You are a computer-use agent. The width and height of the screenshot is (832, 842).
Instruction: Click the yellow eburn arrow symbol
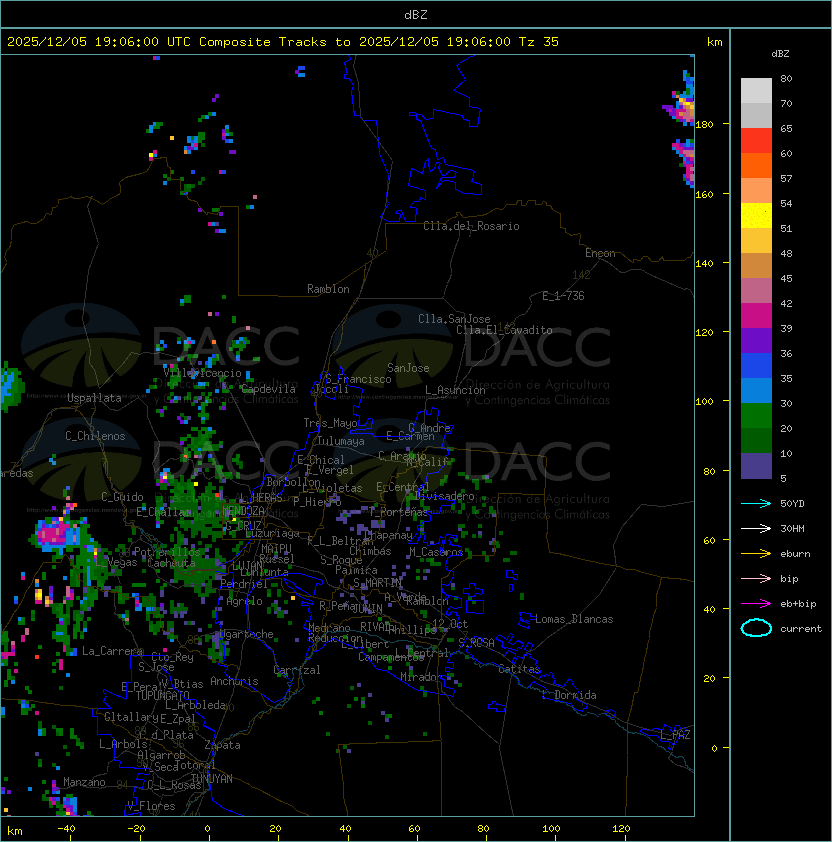pos(756,554)
